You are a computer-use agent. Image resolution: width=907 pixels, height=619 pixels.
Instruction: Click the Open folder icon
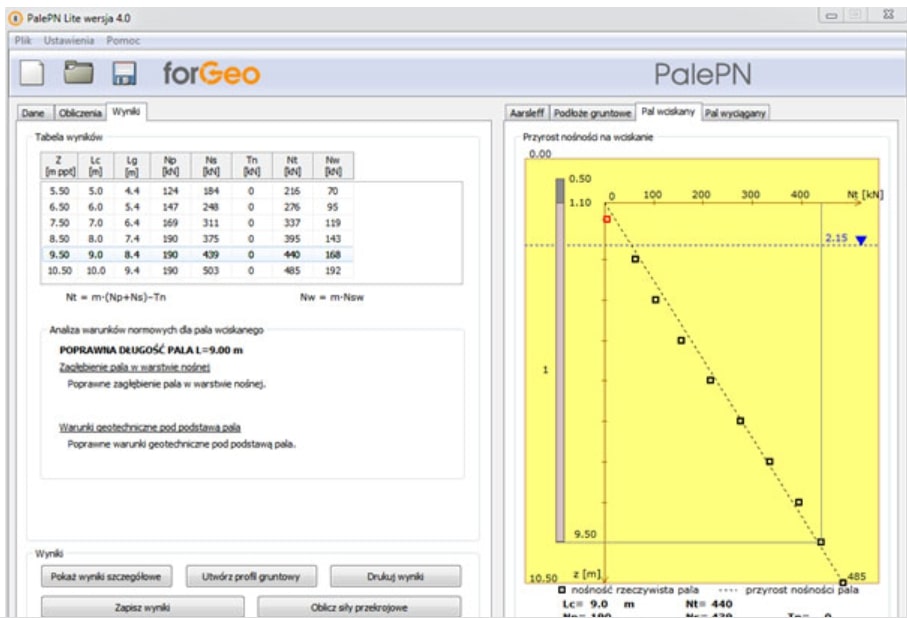[79, 75]
